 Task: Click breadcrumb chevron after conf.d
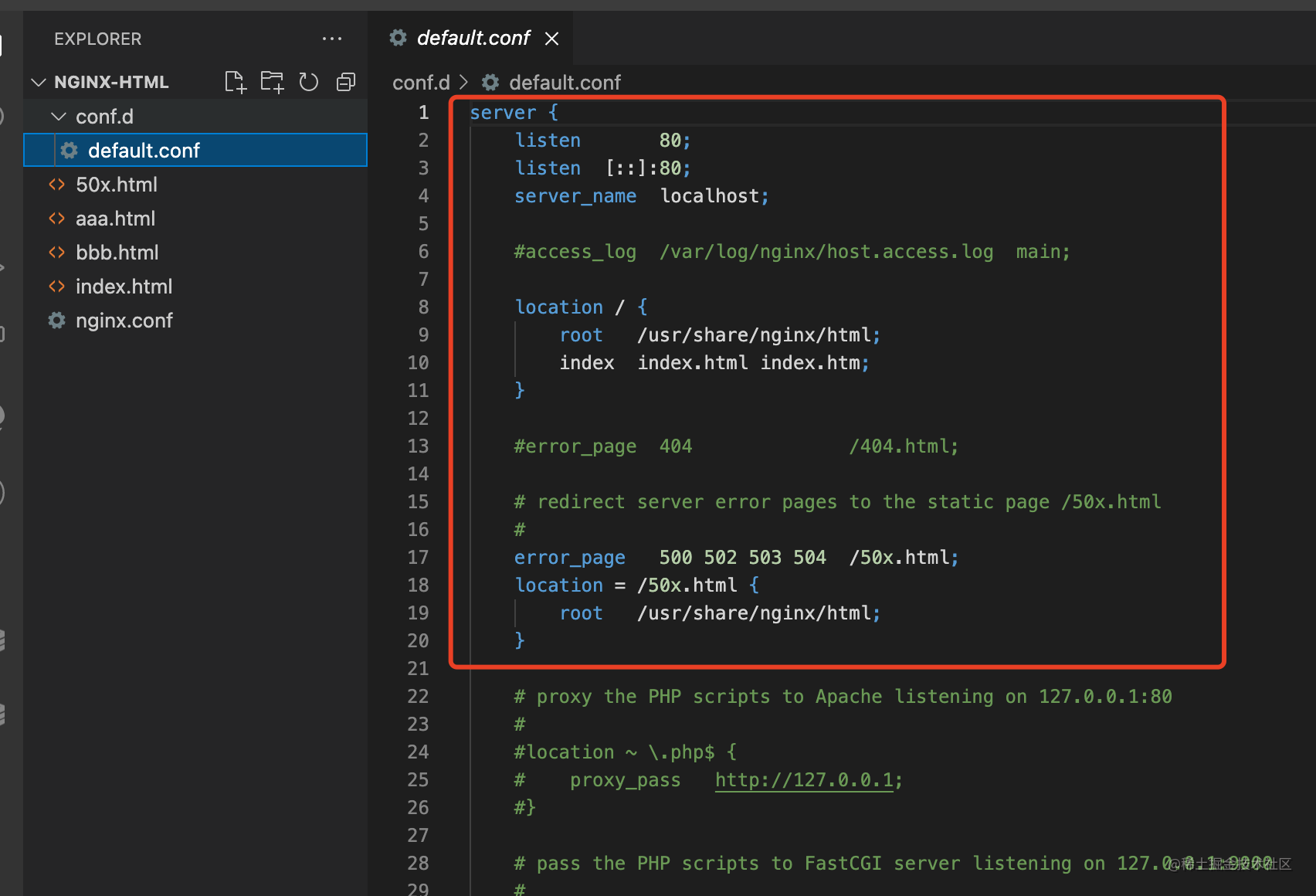[x=464, y=82]
